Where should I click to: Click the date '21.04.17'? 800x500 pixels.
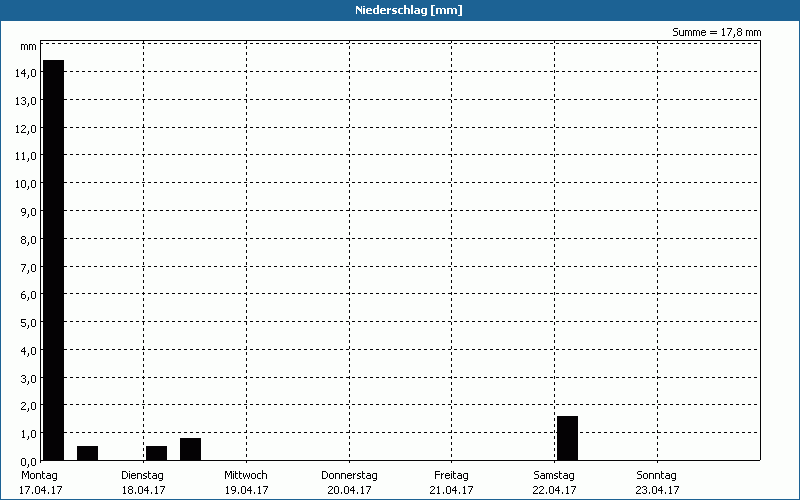(452, 490)
